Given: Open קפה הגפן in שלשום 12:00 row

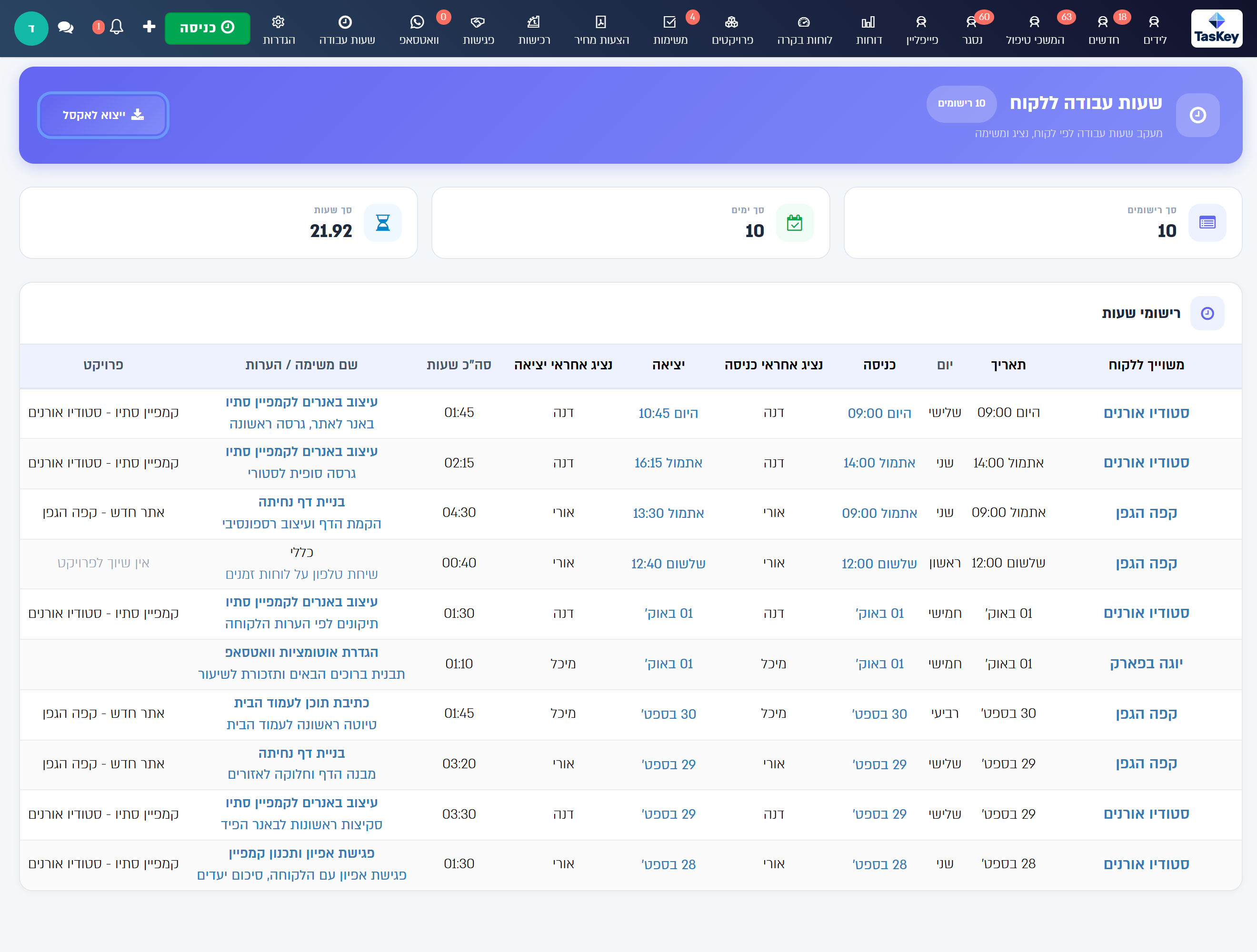Looking at the screenshot, I should coord(1146,563).
